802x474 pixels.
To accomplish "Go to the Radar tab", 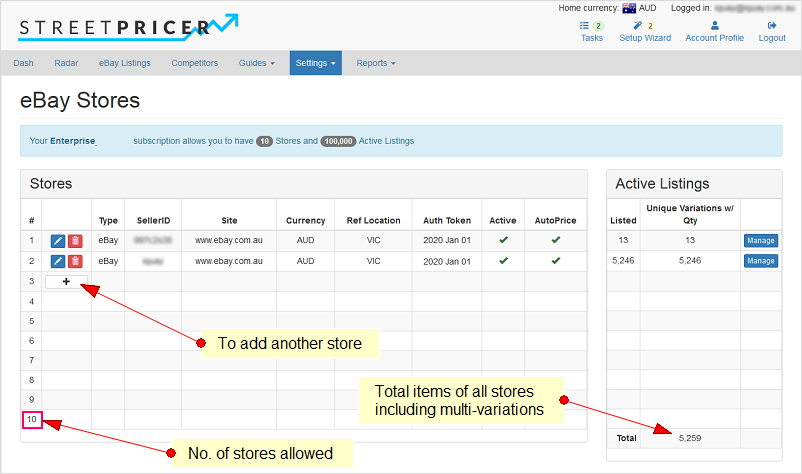I will point(66,63).
